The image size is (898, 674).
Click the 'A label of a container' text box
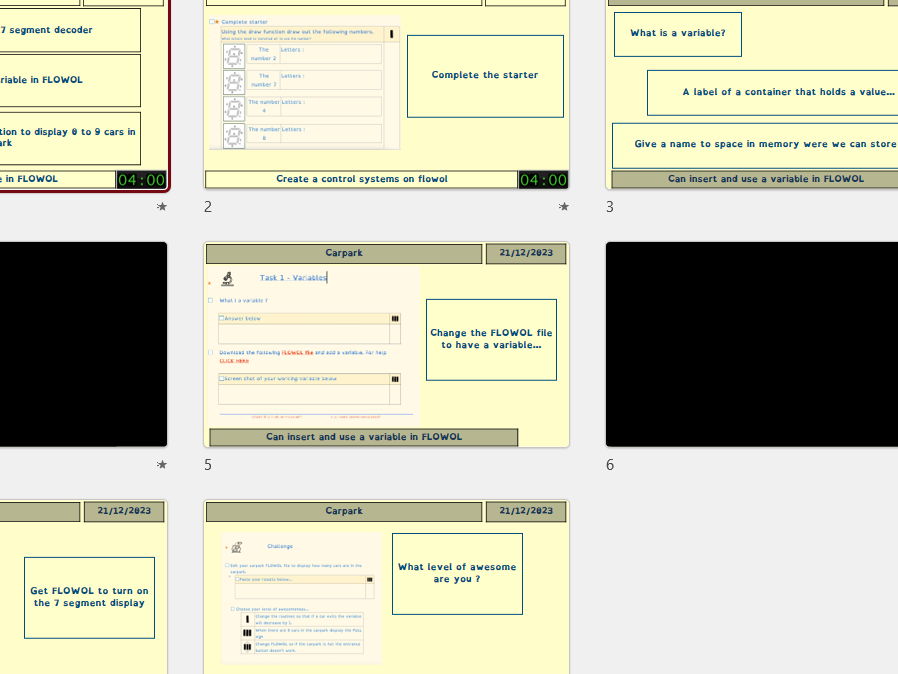coord(772,92)
